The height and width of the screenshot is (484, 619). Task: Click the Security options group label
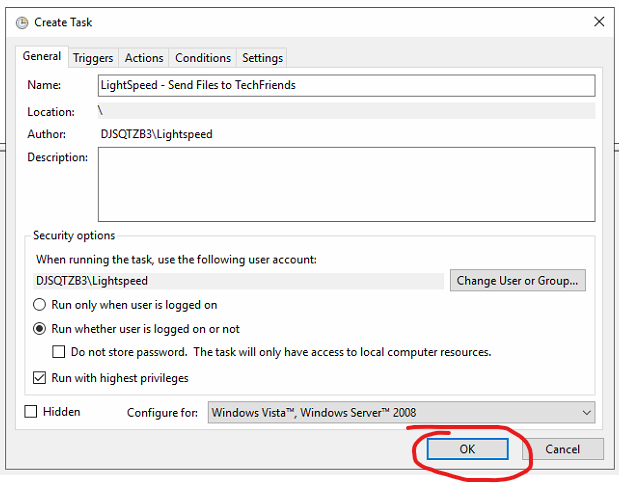tap(74, 235)
